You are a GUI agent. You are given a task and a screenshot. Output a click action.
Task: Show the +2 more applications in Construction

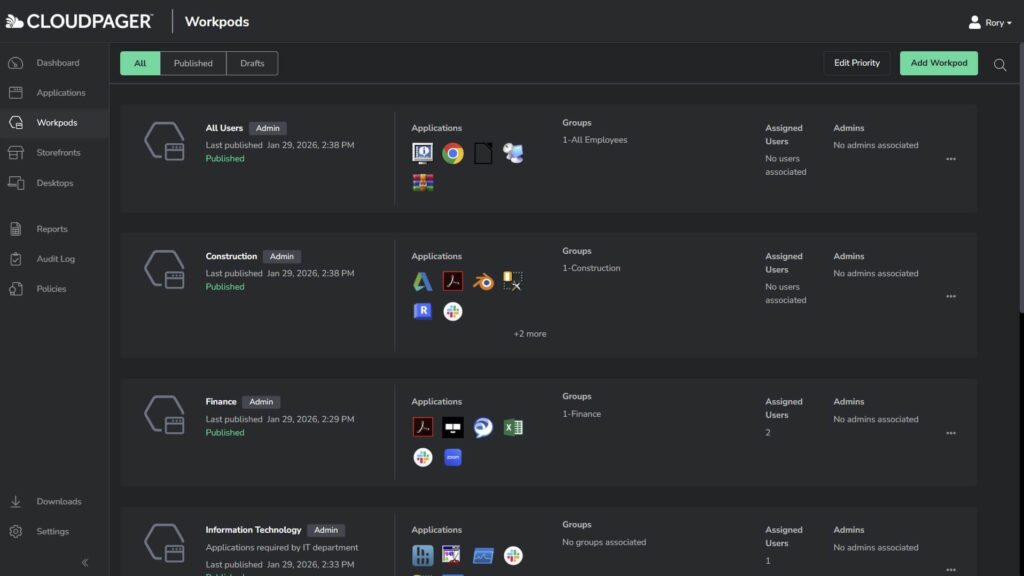click(x=530, y=334)
